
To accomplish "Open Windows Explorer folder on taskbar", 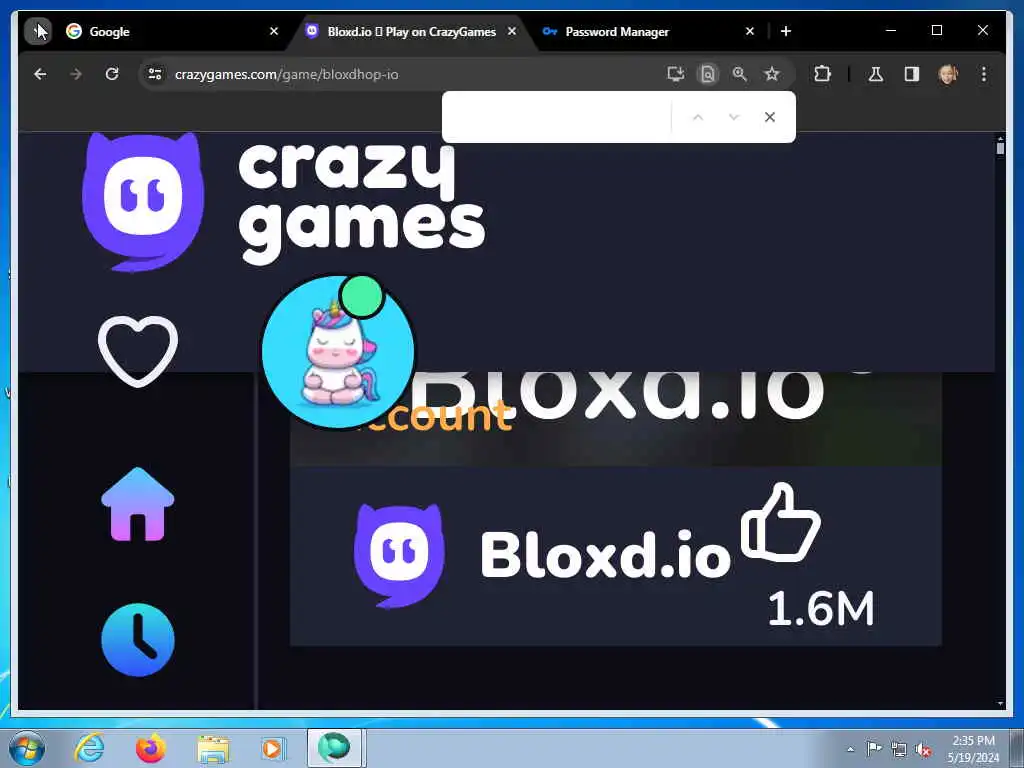I will pyautogui.click(x=213, y=748).
